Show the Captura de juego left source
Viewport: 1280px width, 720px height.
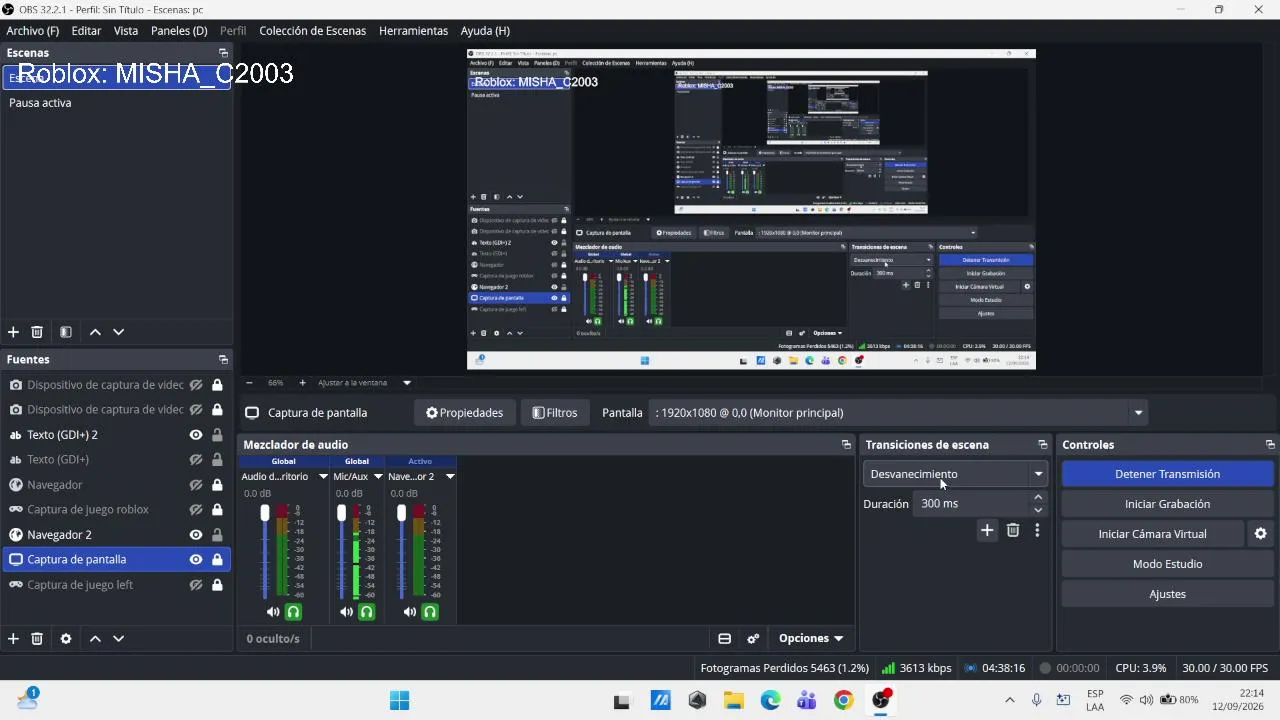click(x=196, y=585)
